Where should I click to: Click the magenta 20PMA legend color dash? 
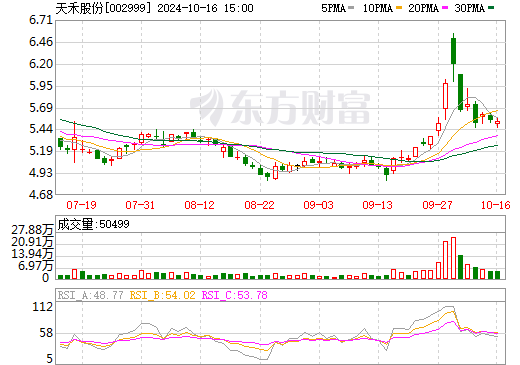click(x=445, y=7)
